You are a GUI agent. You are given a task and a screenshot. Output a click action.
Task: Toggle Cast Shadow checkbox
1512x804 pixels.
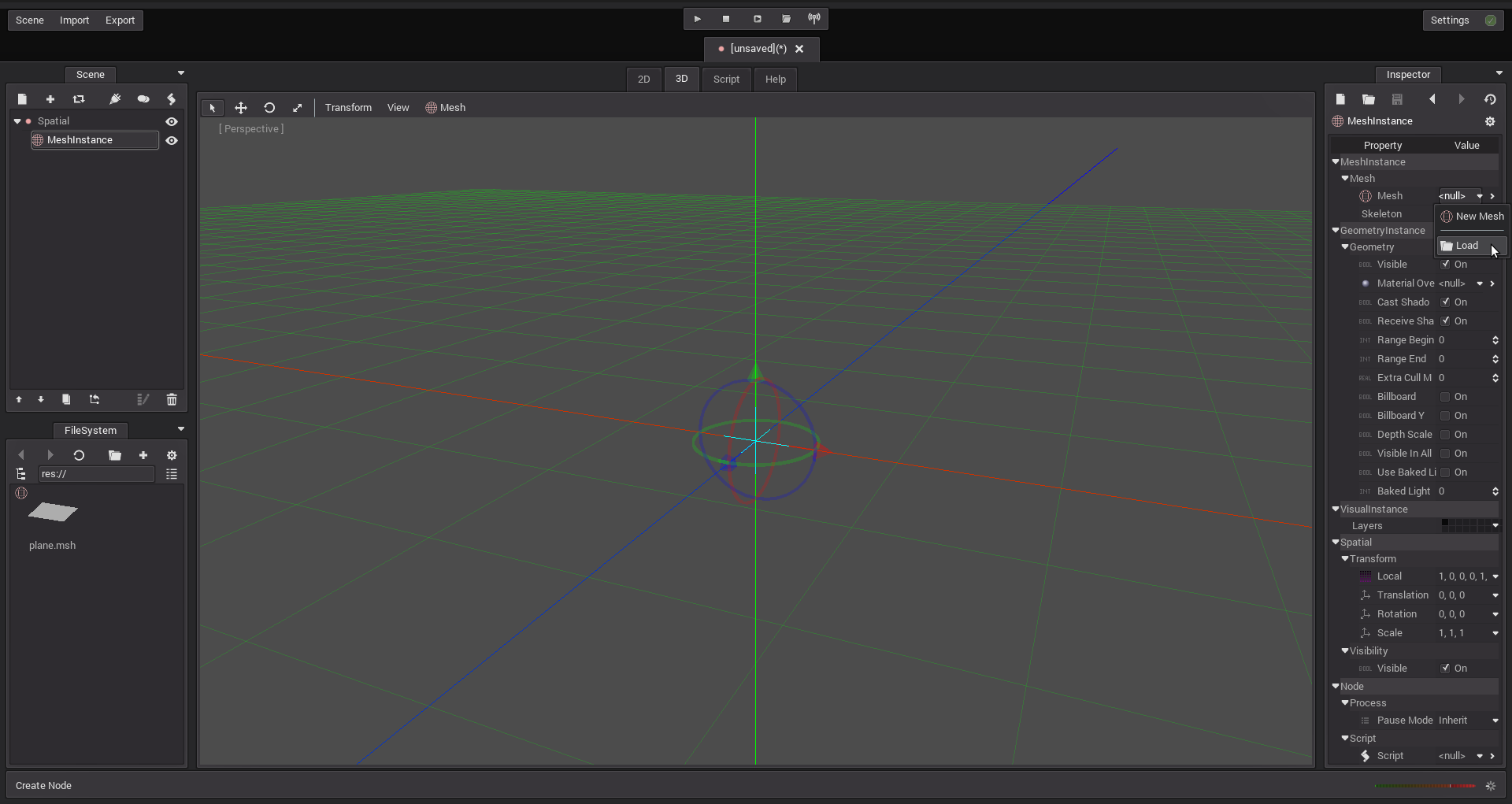tap(1445, 302)
